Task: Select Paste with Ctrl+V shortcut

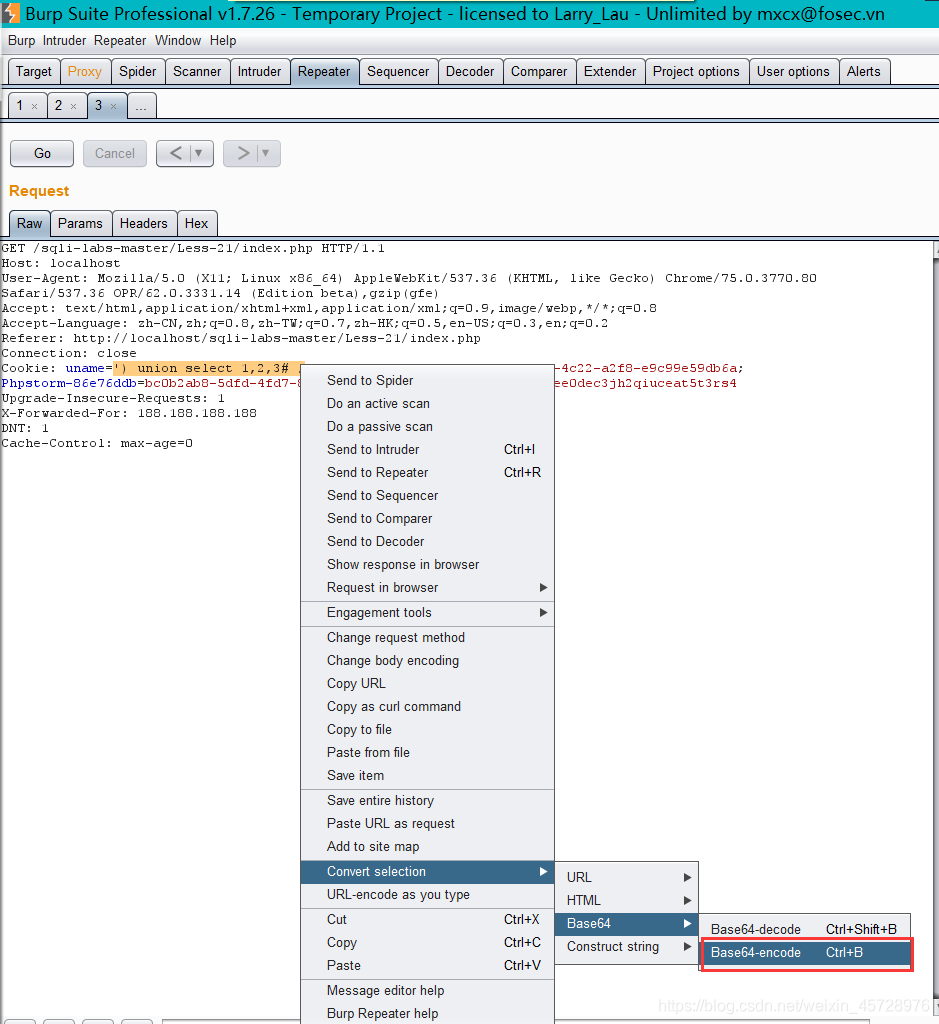Action: pyautogui.click(x=427, y=965)
